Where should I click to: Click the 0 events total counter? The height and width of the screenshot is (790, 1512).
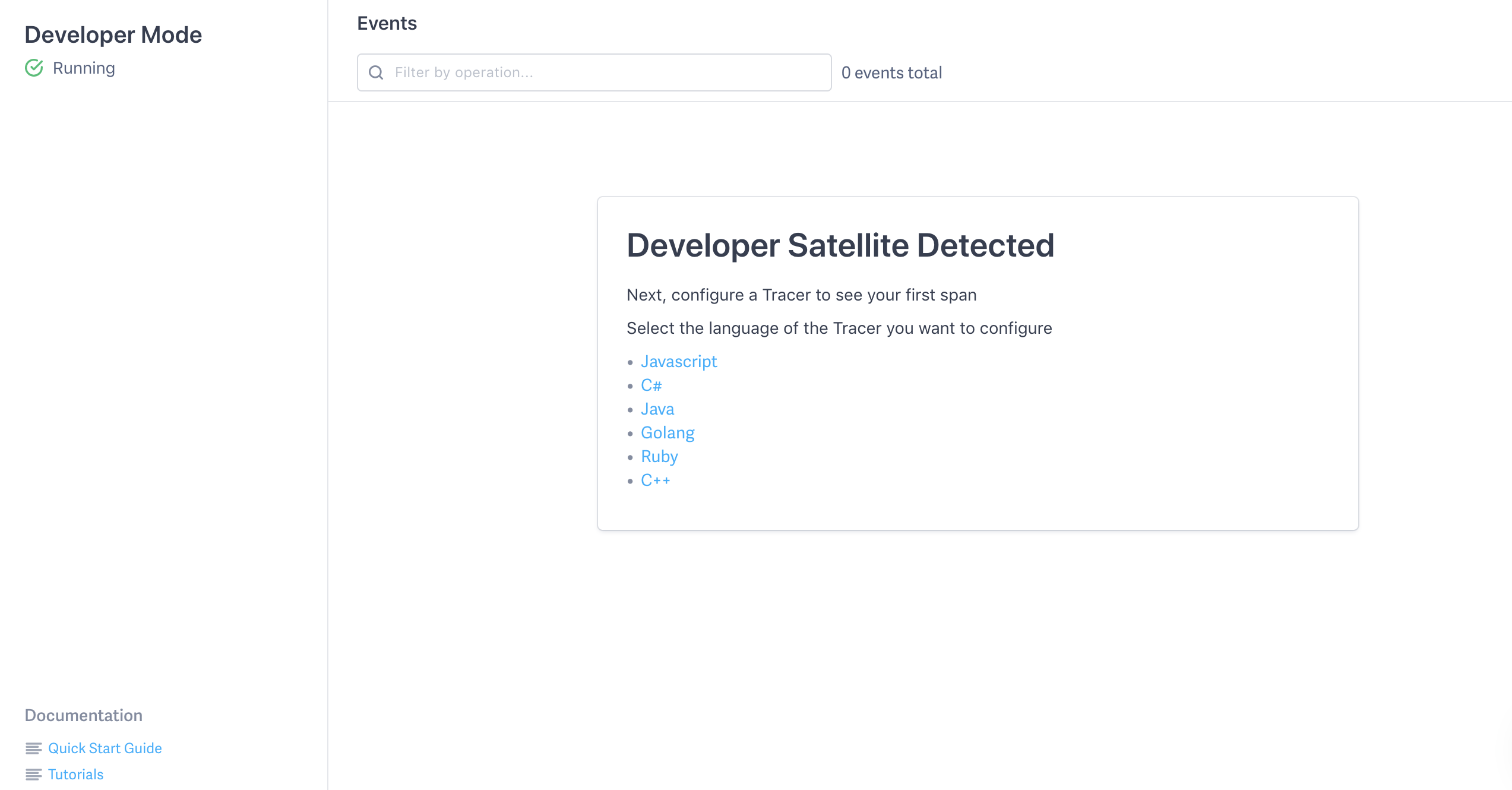(891, 73)
